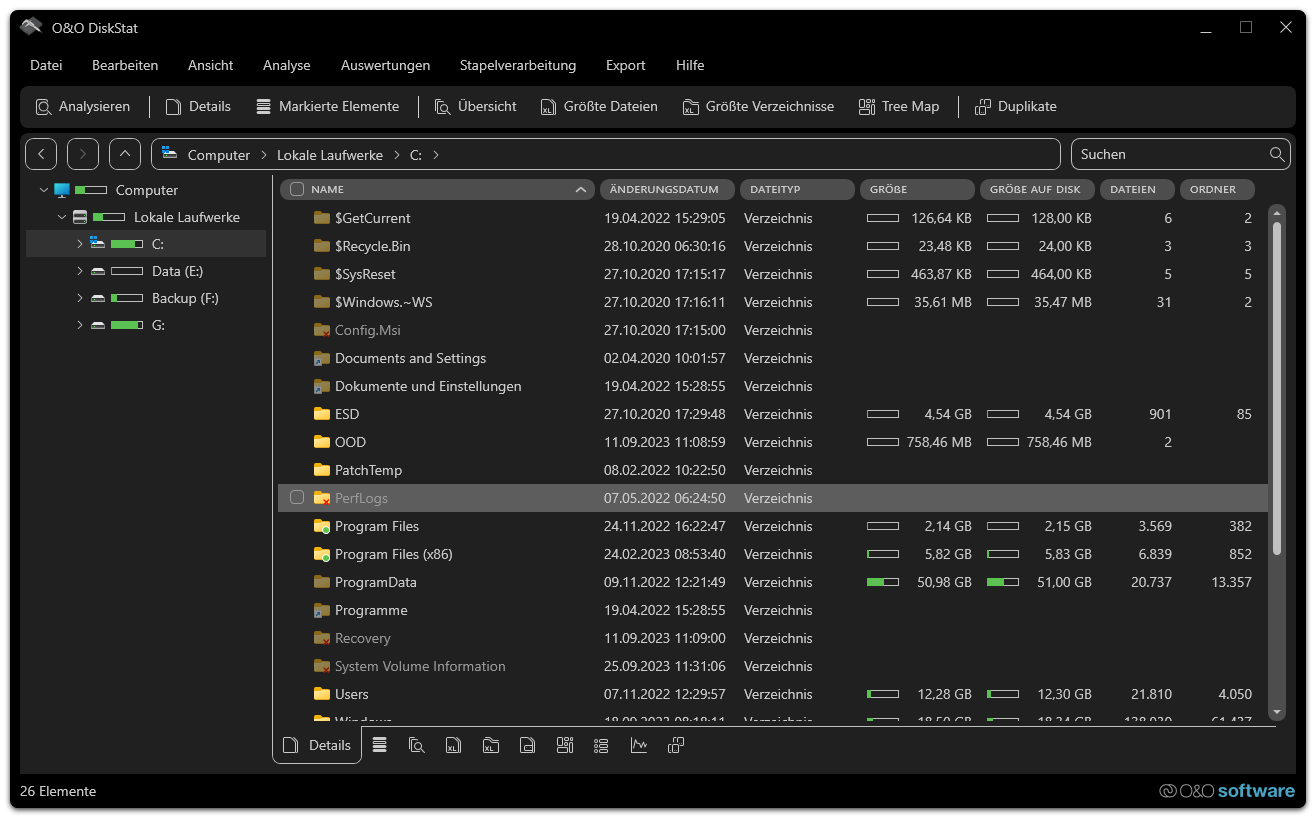Click the Users folder icon
The height and width of the screenshot is (818, 1316).
click(322, 694)
